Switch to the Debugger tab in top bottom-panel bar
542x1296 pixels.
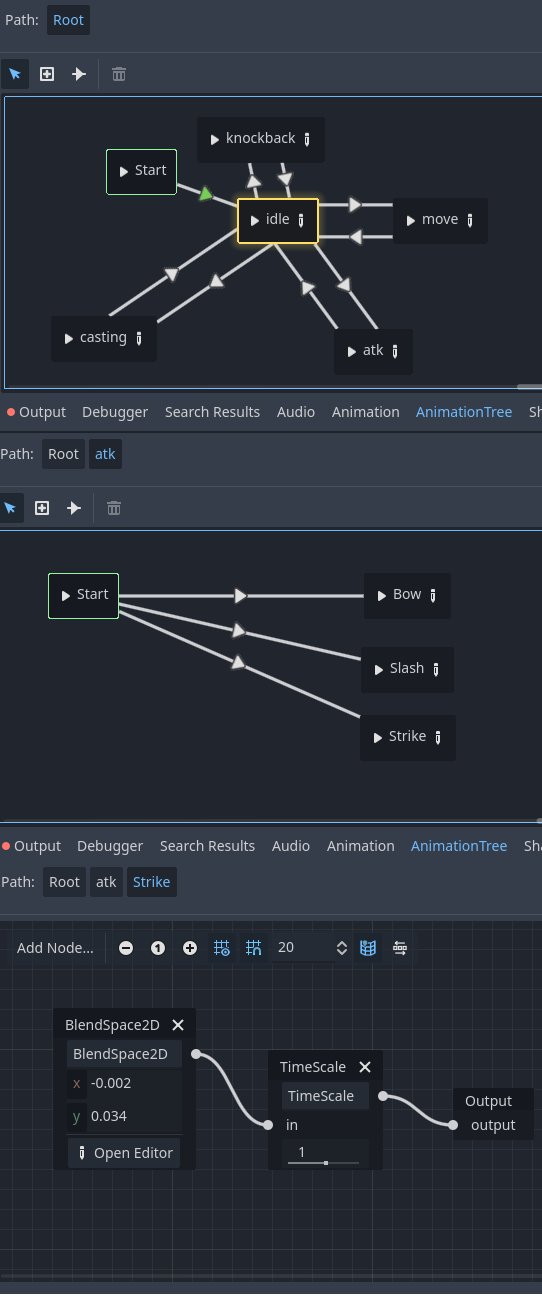tap(115, 412)
